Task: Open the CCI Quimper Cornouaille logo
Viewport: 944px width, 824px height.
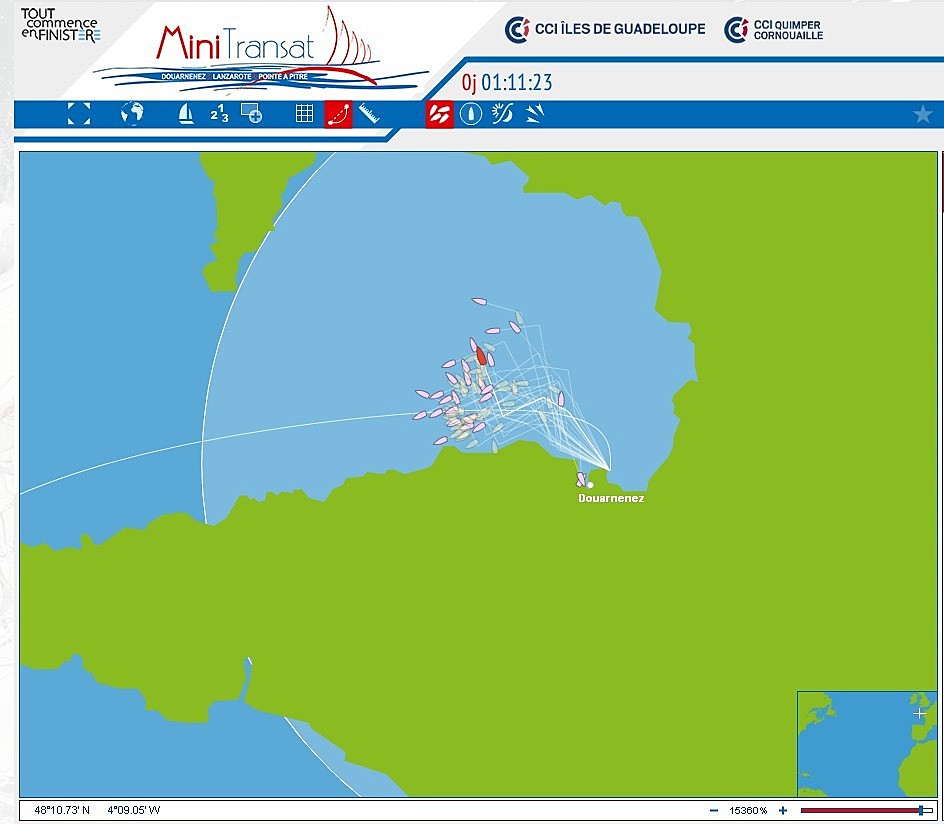Action: 774,29
